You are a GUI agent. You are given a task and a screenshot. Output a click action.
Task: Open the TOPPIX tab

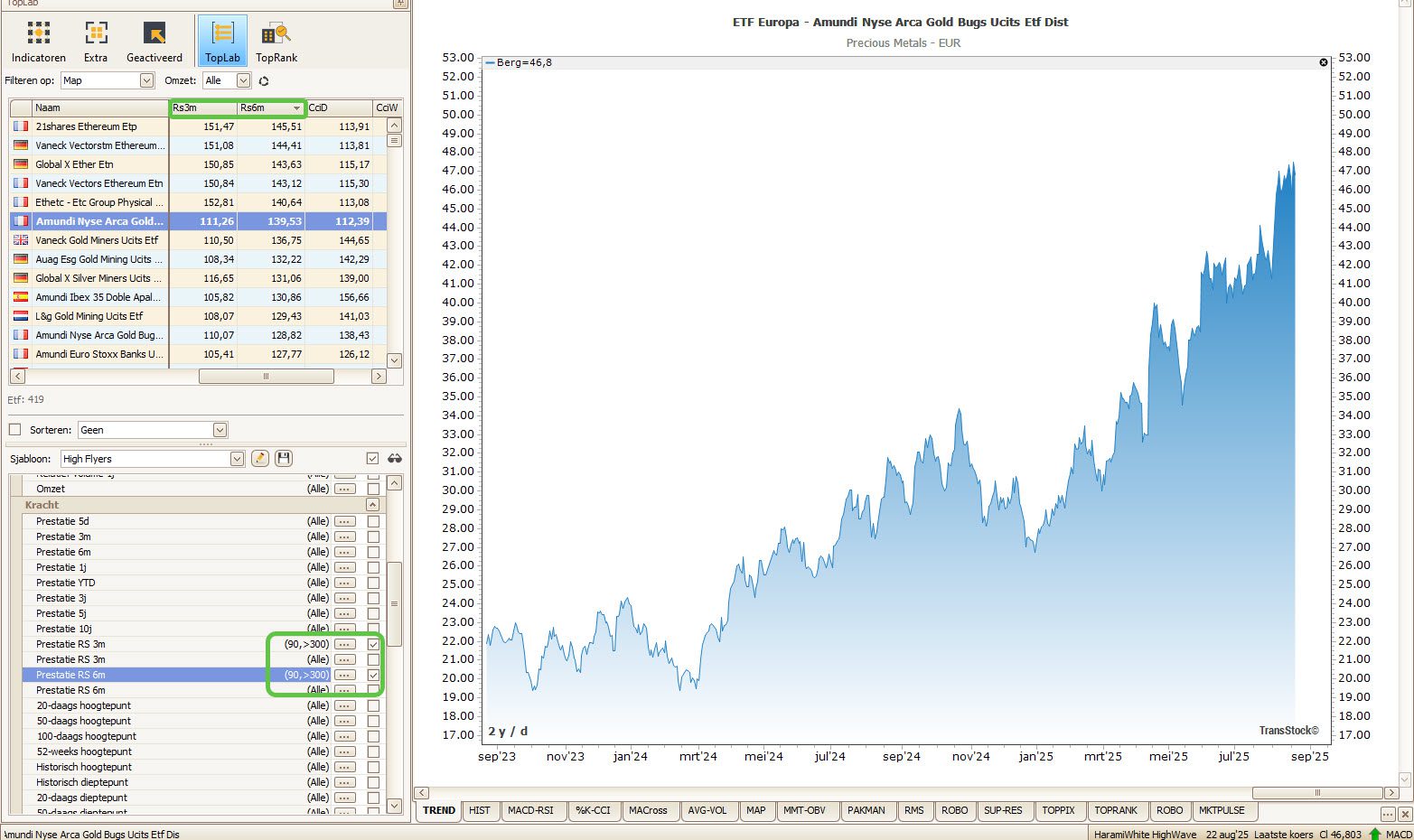1058,811
